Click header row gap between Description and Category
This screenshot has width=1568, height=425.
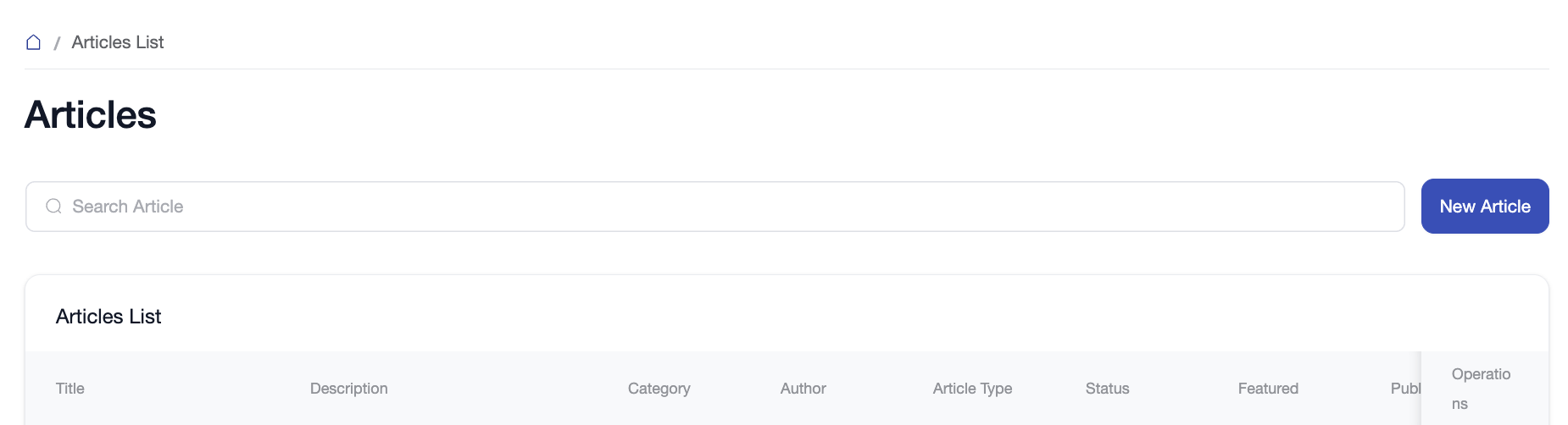coord(509,389)
